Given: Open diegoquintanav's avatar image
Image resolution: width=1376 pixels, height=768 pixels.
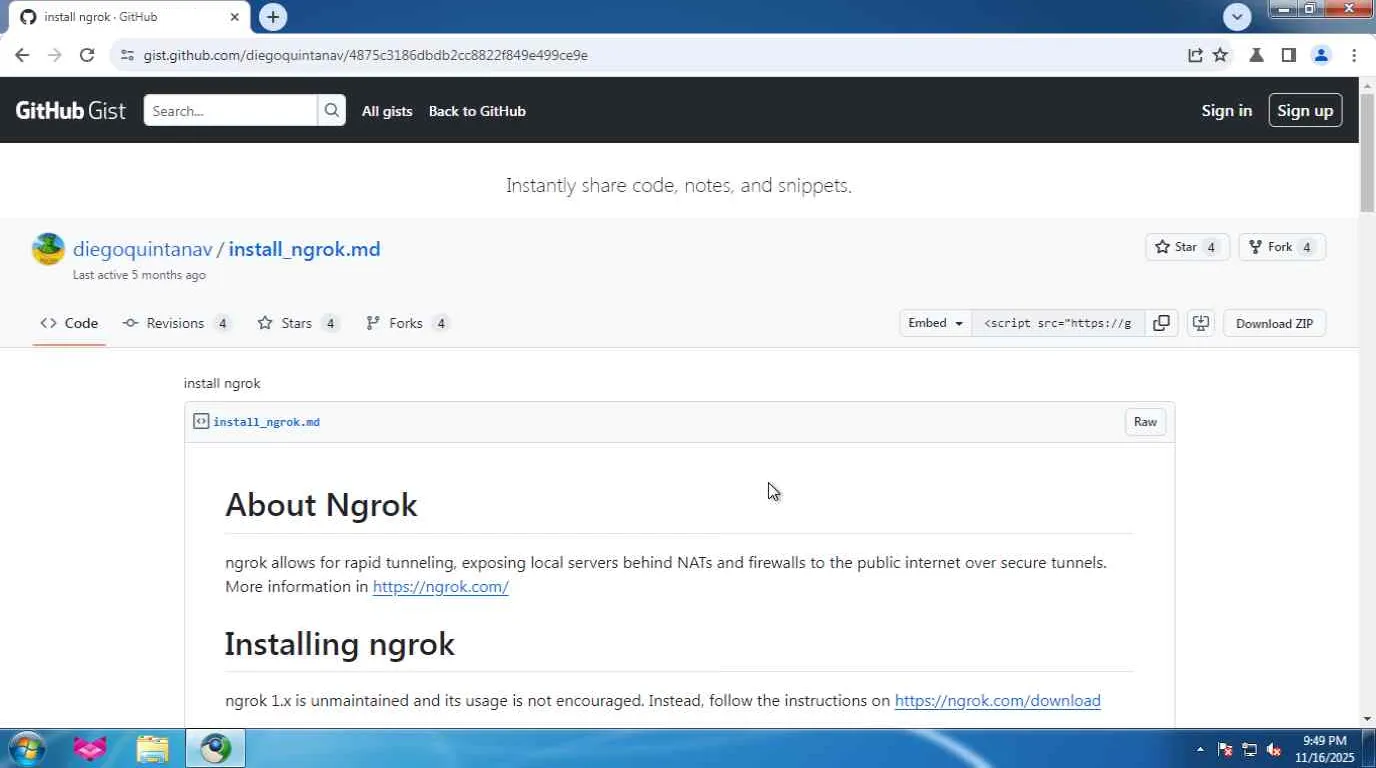Looking at the screenshot, I should (48, 249).
